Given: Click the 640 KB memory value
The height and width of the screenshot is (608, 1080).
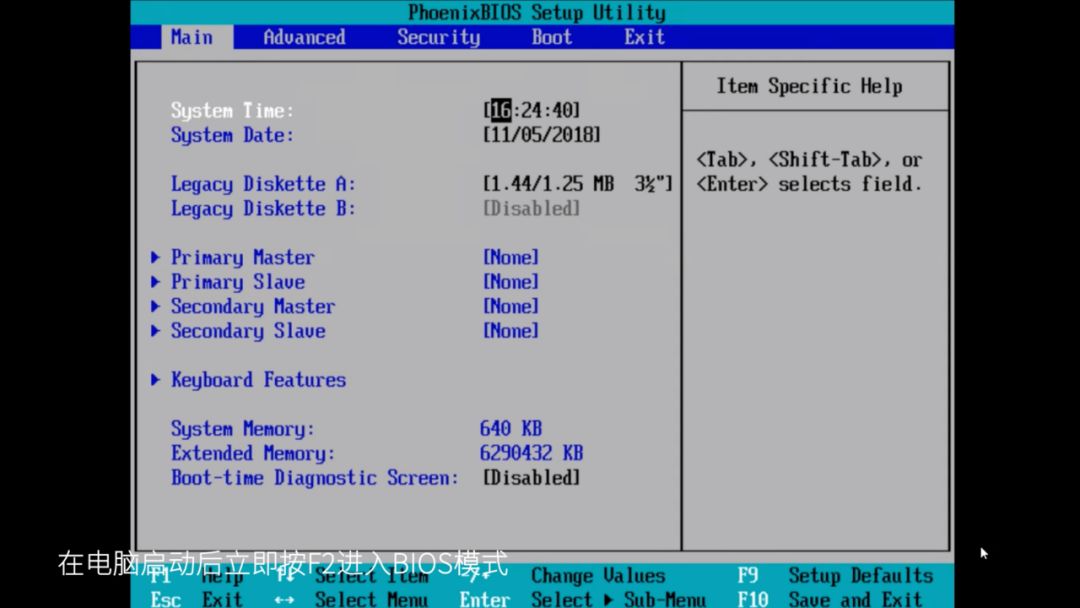Looking at the screenshot, I should [x=510, y=429].
